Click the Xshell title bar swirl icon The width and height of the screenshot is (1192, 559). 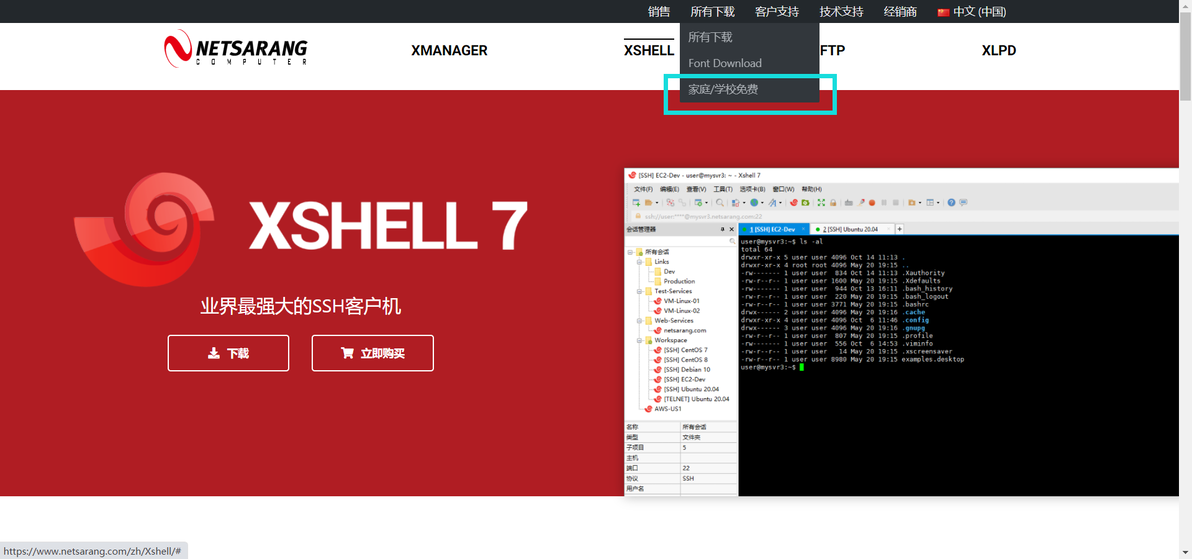pyautogui.click(x=632, y=176)
